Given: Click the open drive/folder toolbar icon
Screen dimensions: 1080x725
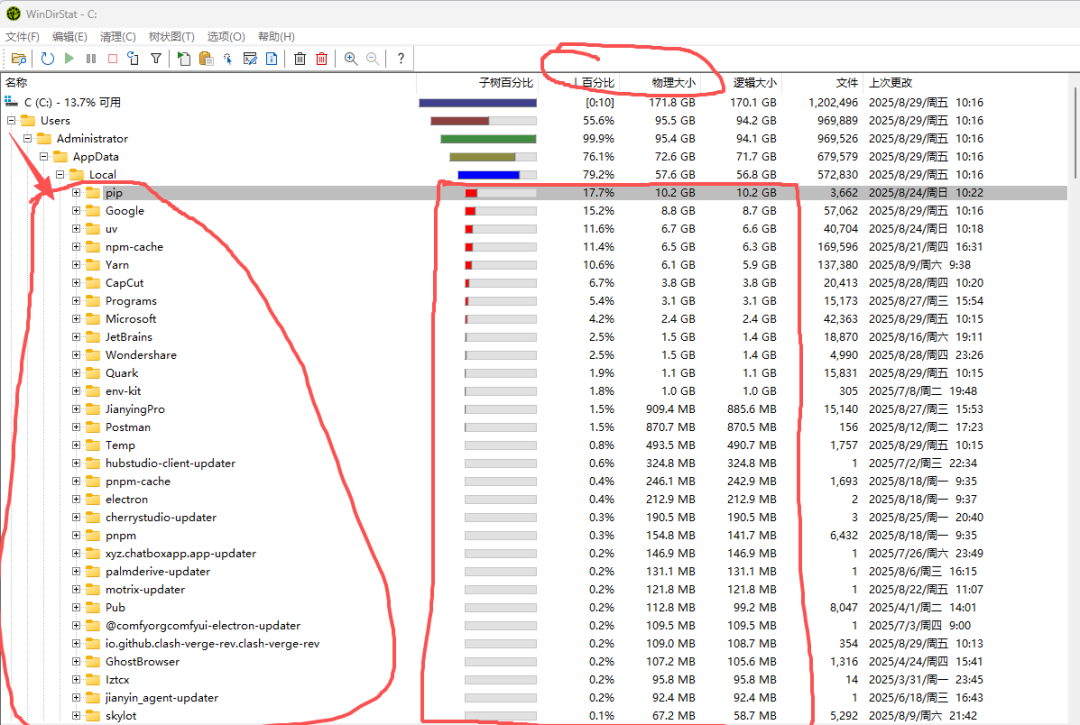Looking at the screenshot, I should tap(19, 59).
